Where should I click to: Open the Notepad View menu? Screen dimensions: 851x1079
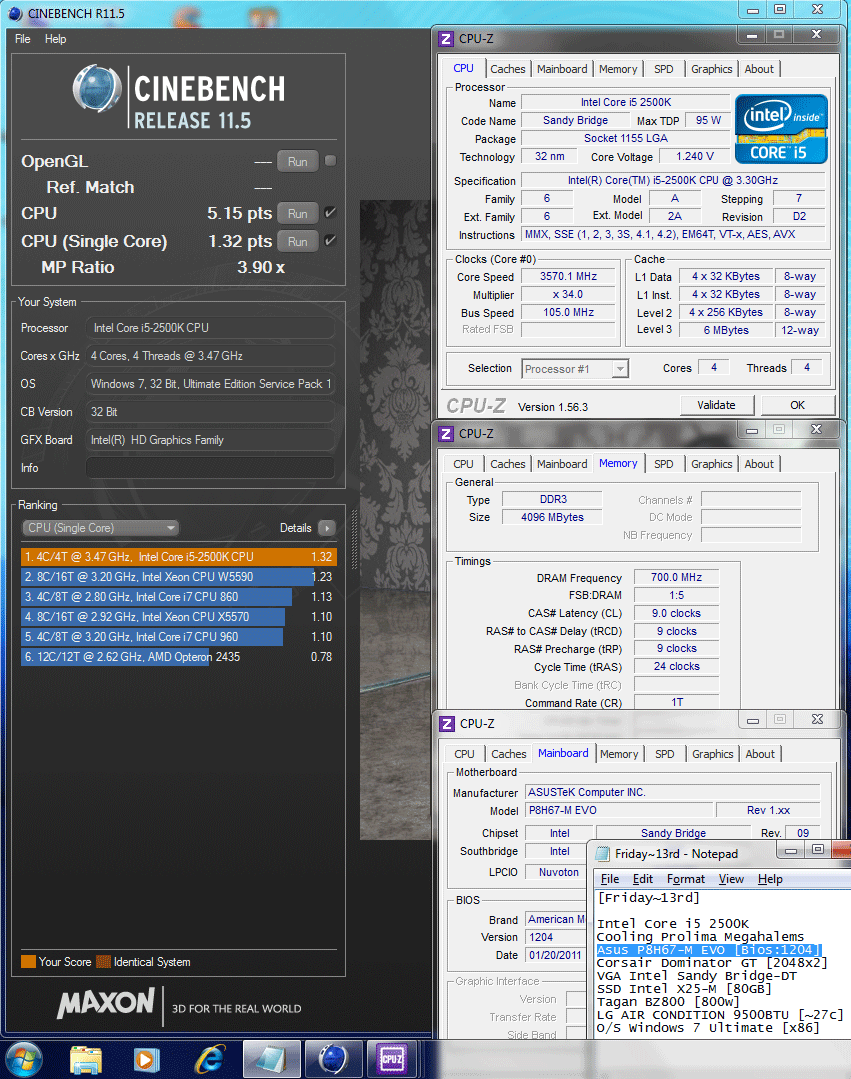pos(731,879)
